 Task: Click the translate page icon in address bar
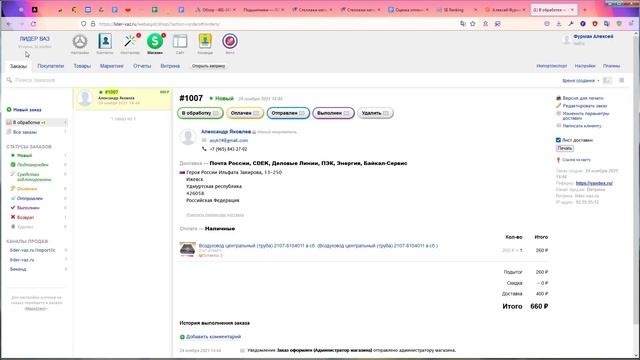tap(462, 24)
